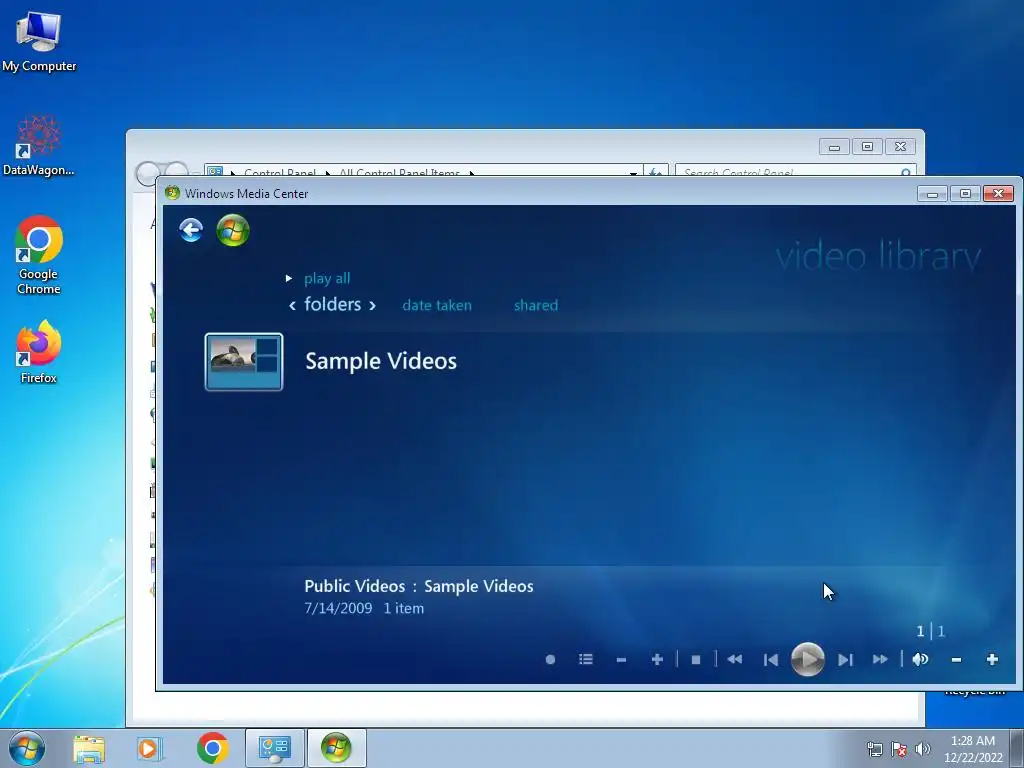
Task: Click the rewind button
Action: coord(735,660)
